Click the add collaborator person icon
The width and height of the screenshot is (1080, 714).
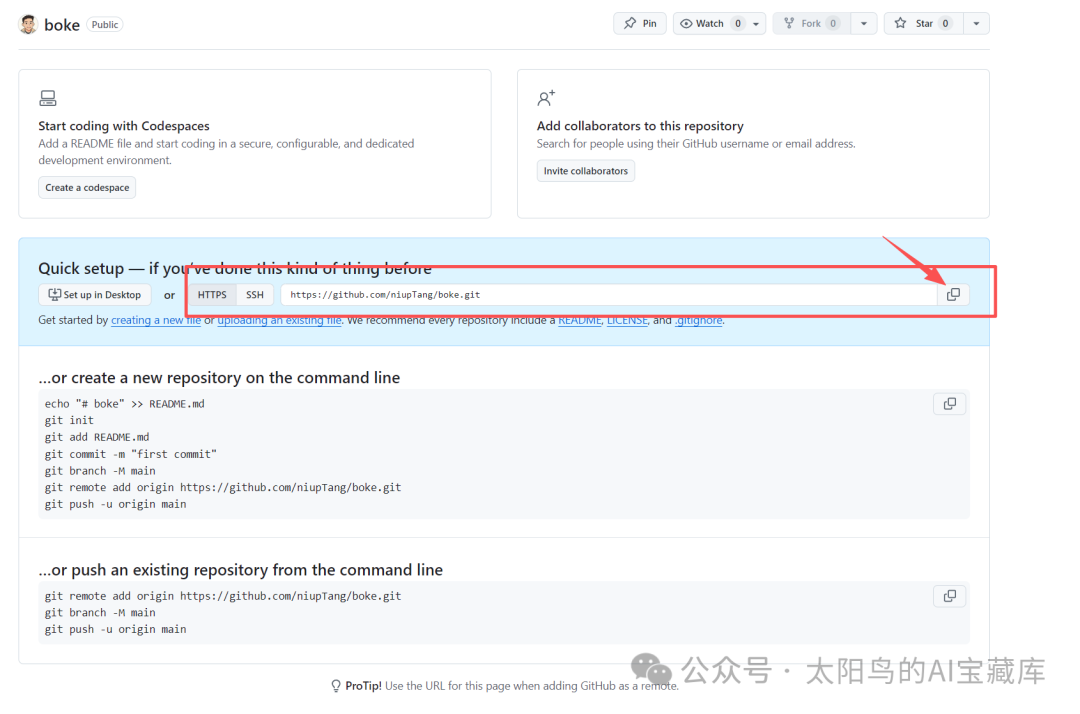click(546, 98)
